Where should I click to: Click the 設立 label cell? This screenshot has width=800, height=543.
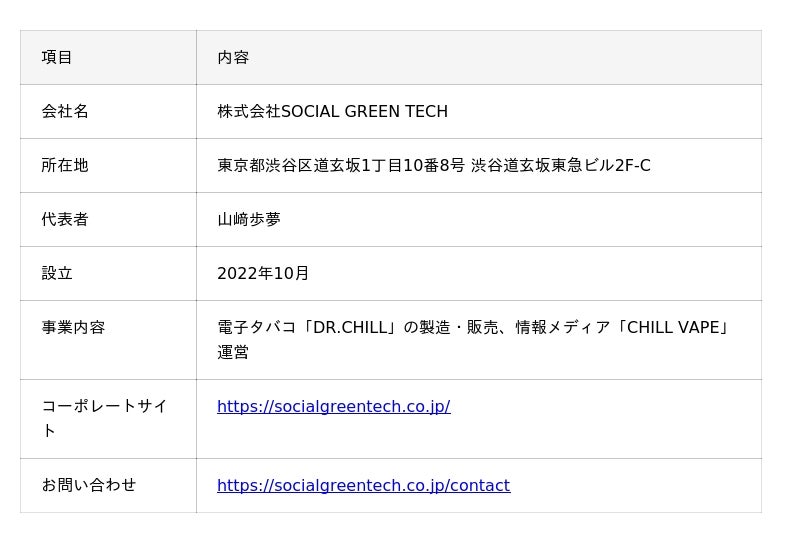point(108,274)
